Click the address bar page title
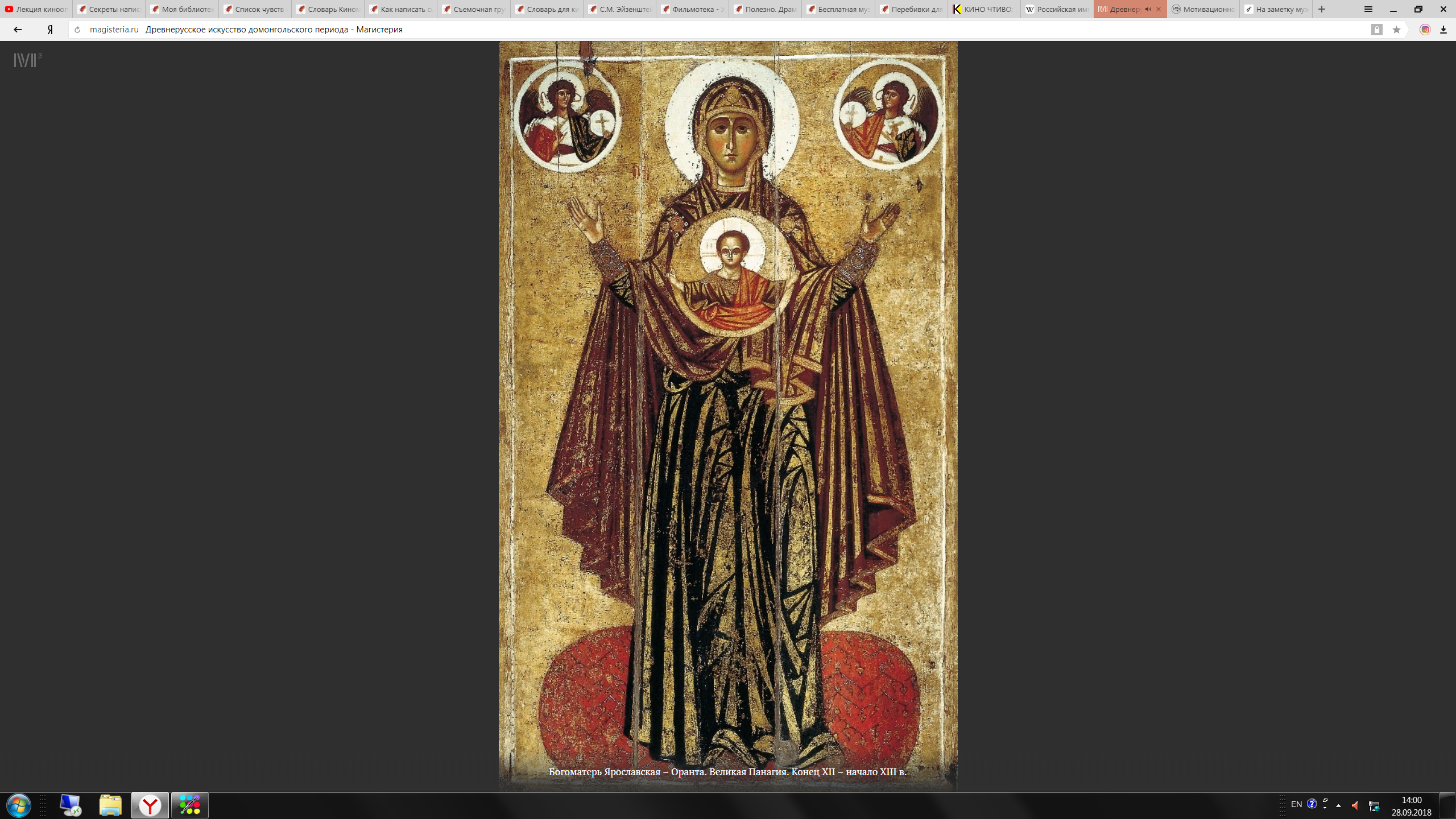 274,30
